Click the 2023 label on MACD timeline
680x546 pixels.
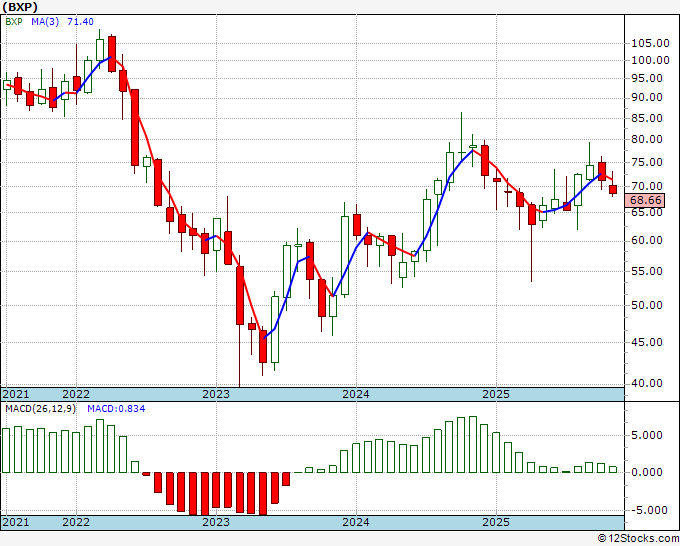(x=216, y=522)
